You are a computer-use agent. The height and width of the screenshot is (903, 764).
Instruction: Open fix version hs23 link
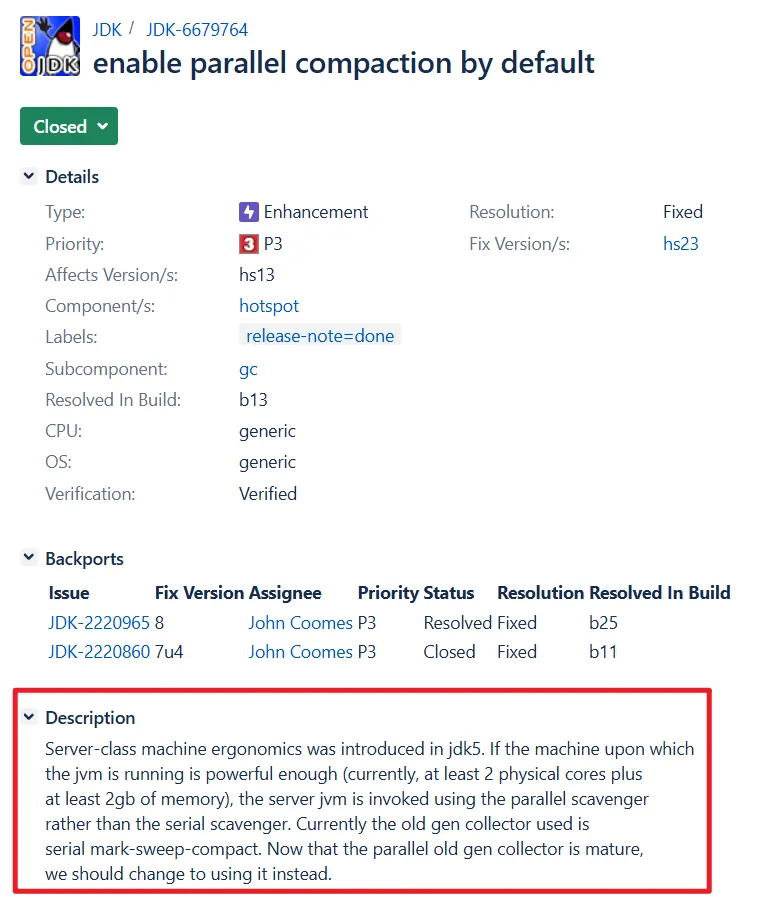[x=681, y=244]
